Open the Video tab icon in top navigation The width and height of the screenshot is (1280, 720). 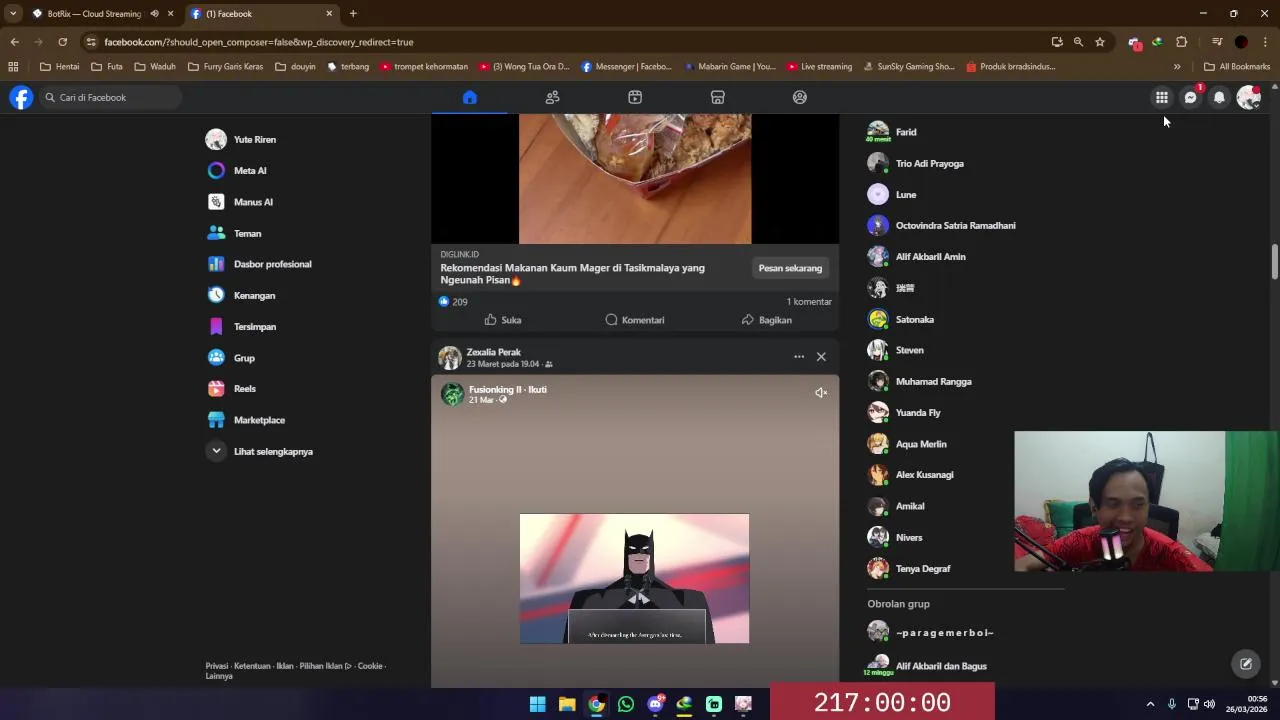coord(635,97)
